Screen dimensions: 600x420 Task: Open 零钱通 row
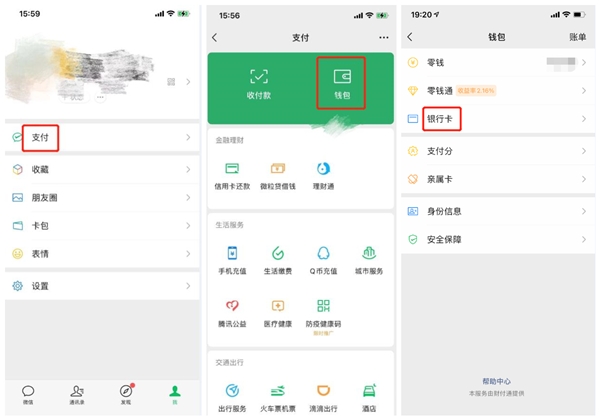coord(497,91)
